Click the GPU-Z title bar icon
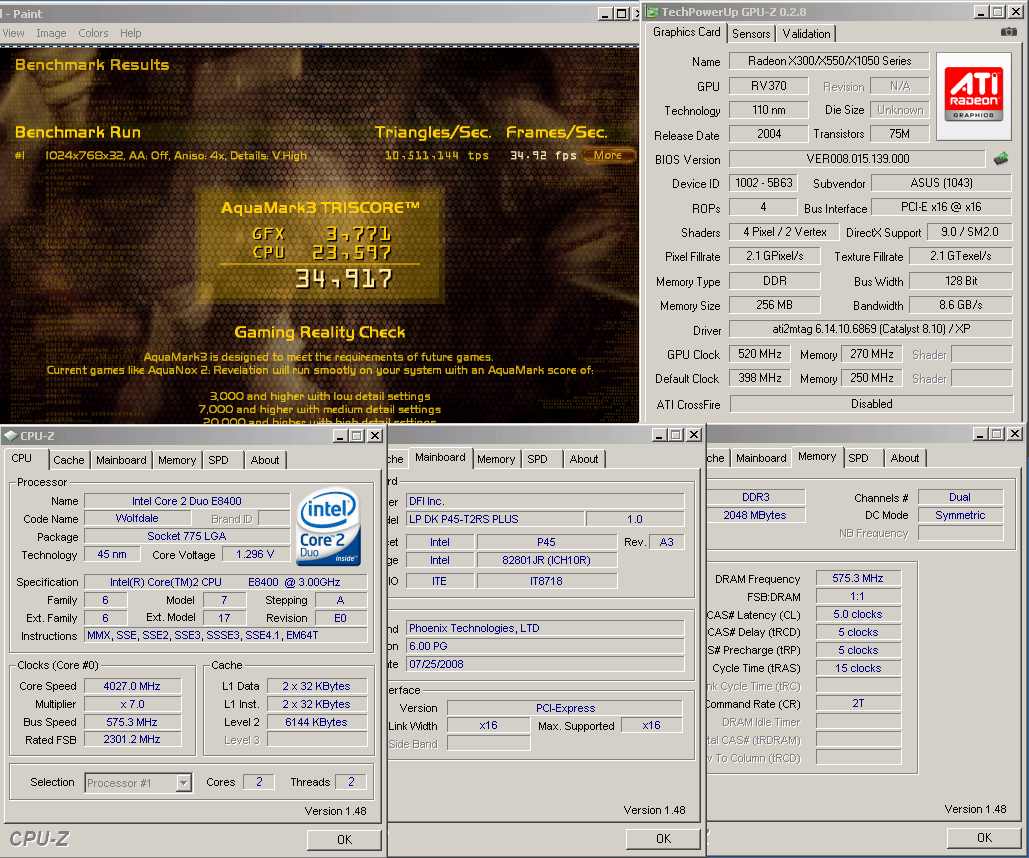Viewport: 1029px width, 858px height. (x=652, y=12)
